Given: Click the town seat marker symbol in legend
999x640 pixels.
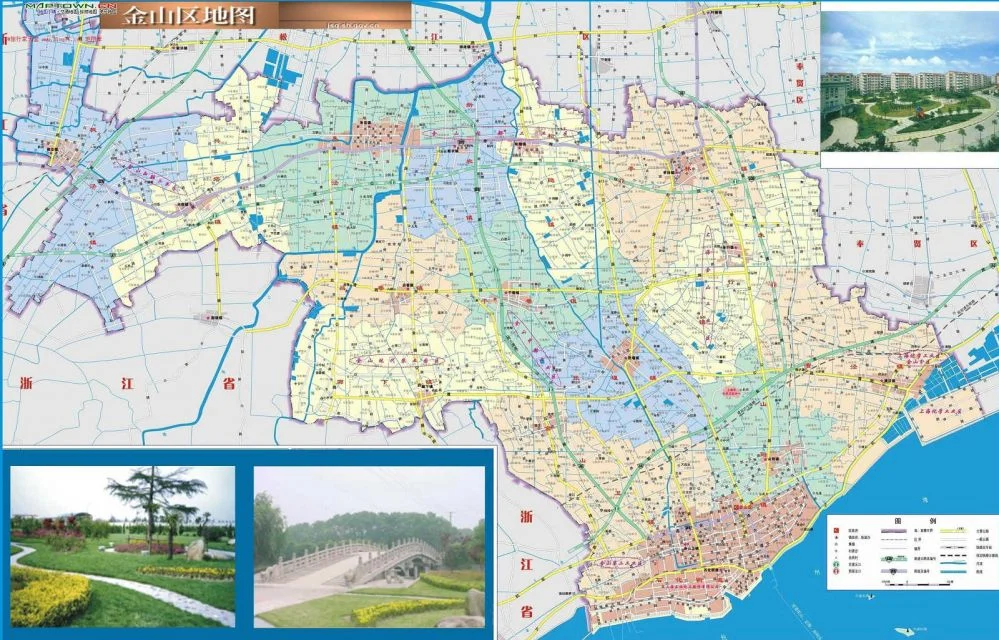Looking at the screenshot, I should (834, 537).
